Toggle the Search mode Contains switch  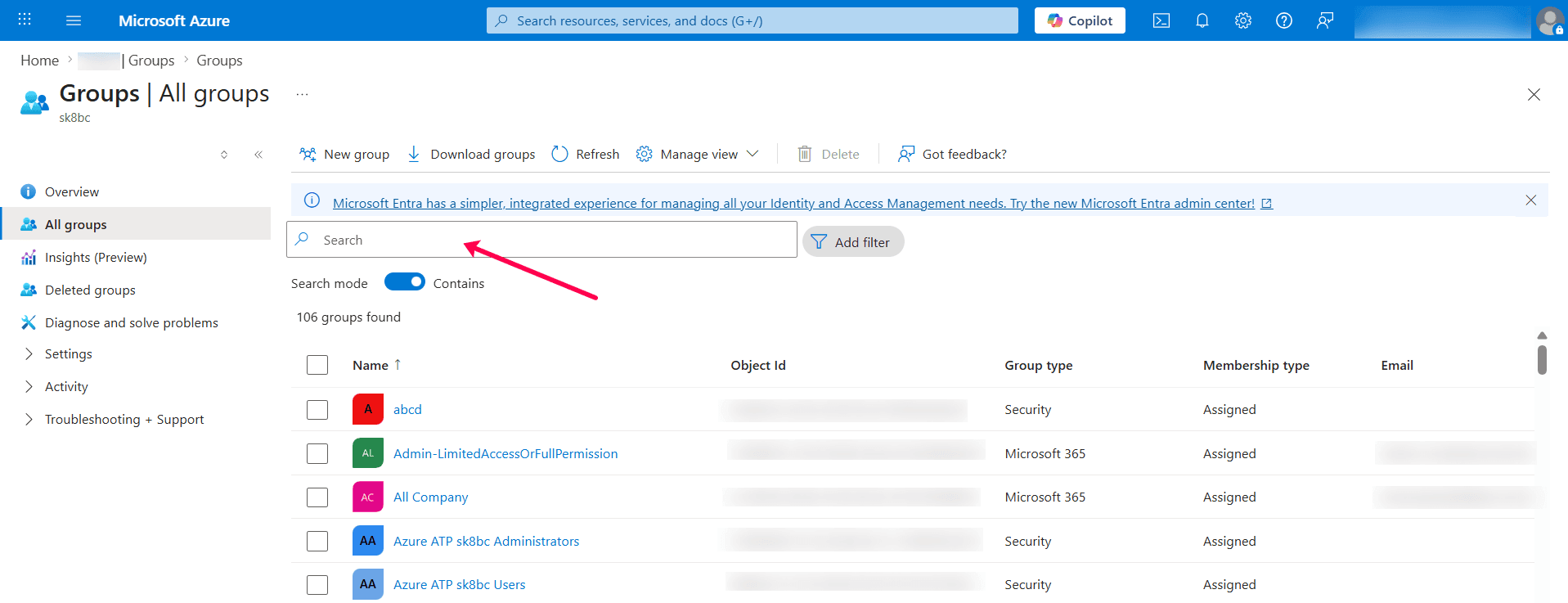(405, 282)
